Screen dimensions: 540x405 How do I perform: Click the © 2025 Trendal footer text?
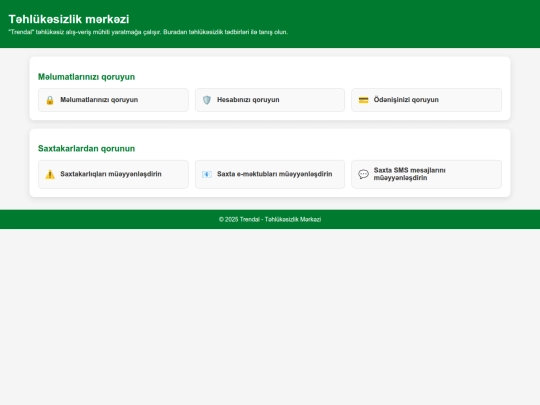coord(270,219)
